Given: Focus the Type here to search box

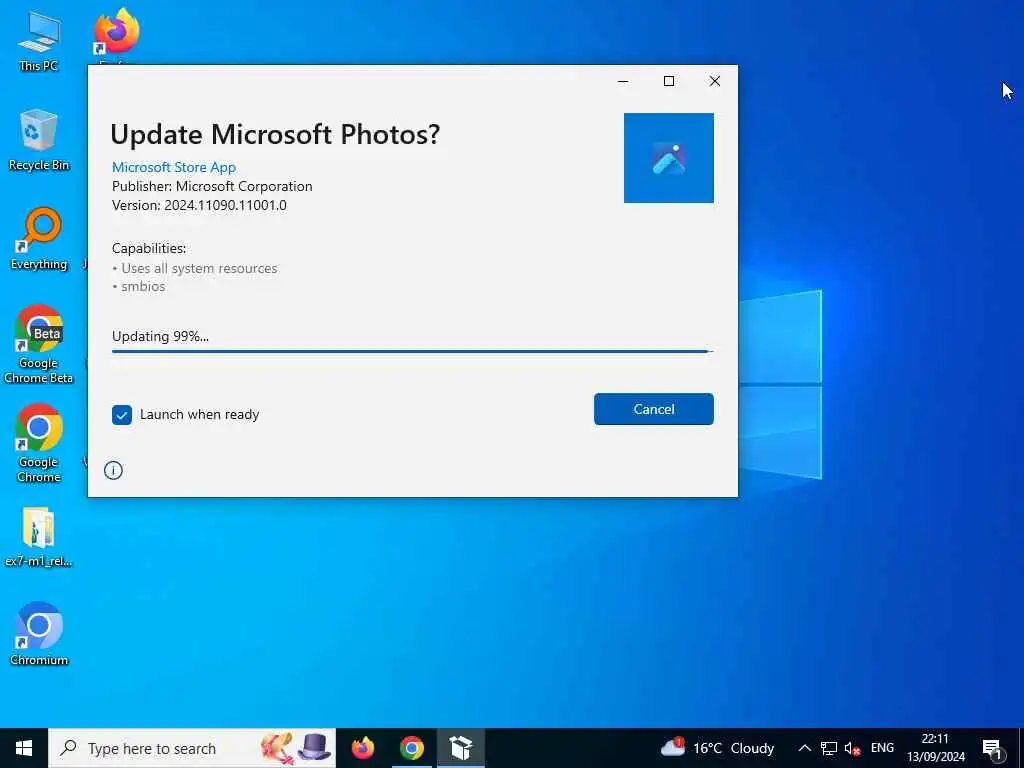Looking at the screenshot, I should click(192, 748).
